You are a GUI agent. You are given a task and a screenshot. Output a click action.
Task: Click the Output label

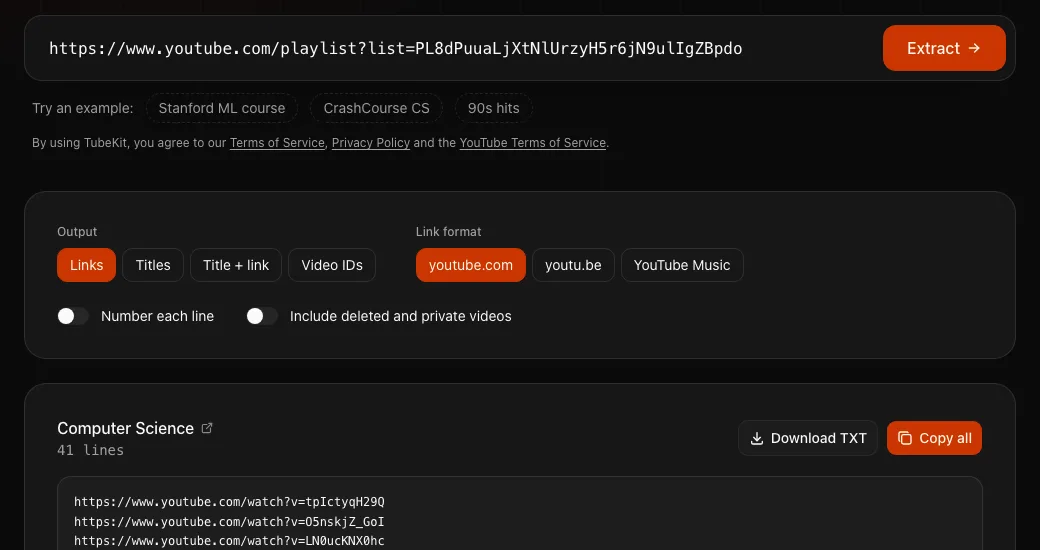[77, 232]
